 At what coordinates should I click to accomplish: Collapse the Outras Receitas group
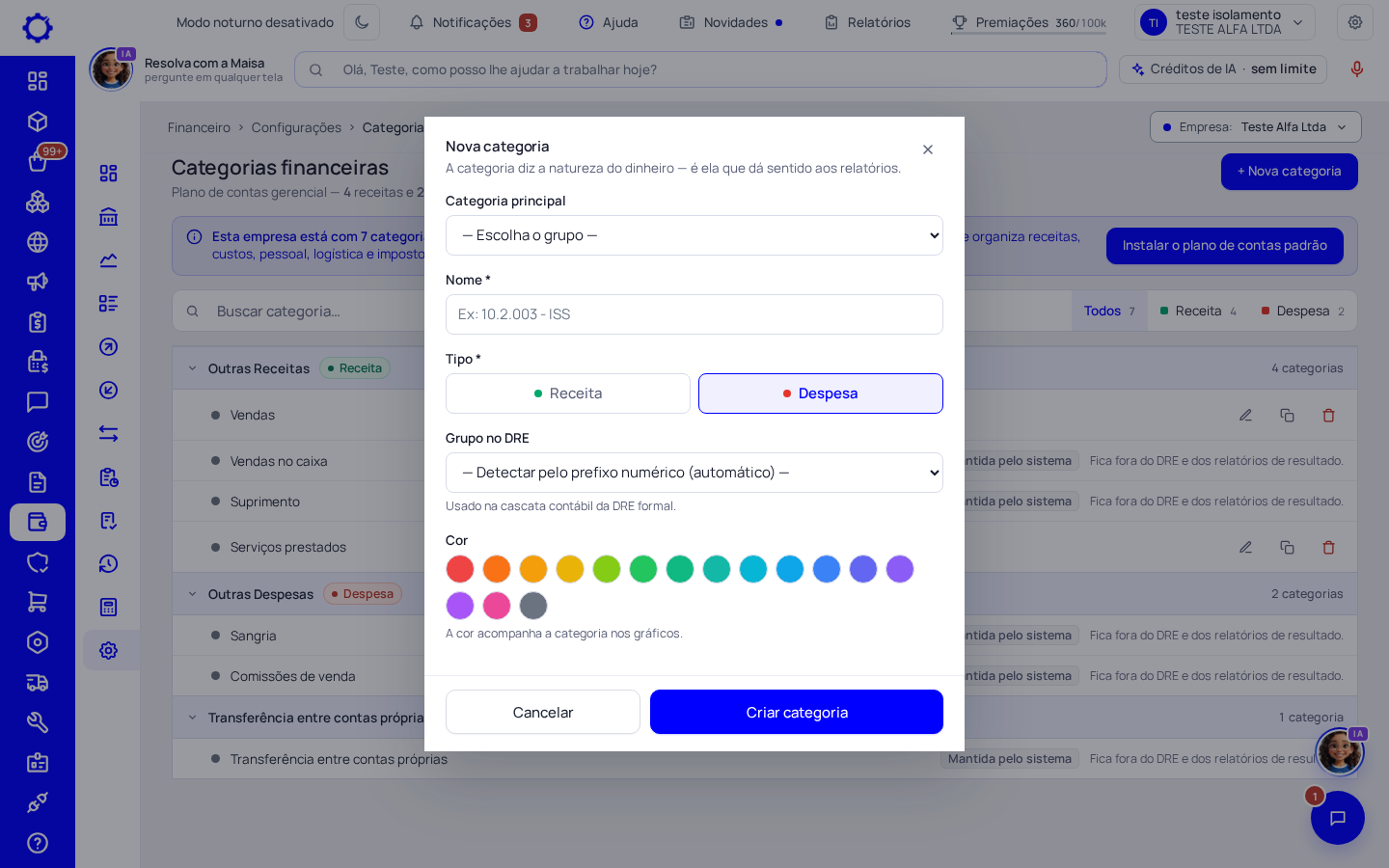click(x=192, y=368)
